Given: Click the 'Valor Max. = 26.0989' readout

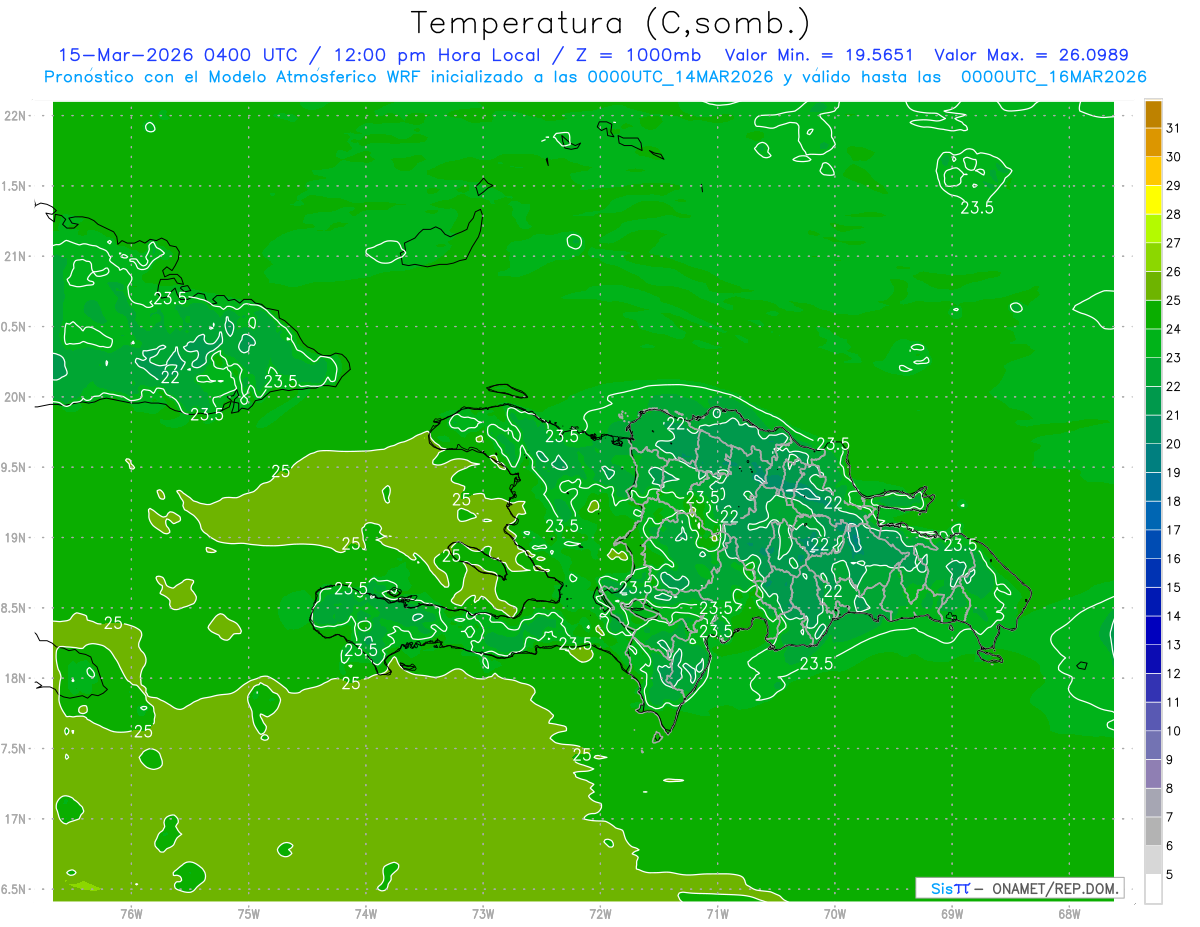Looking at the screenshot, I should (1030, 55).
